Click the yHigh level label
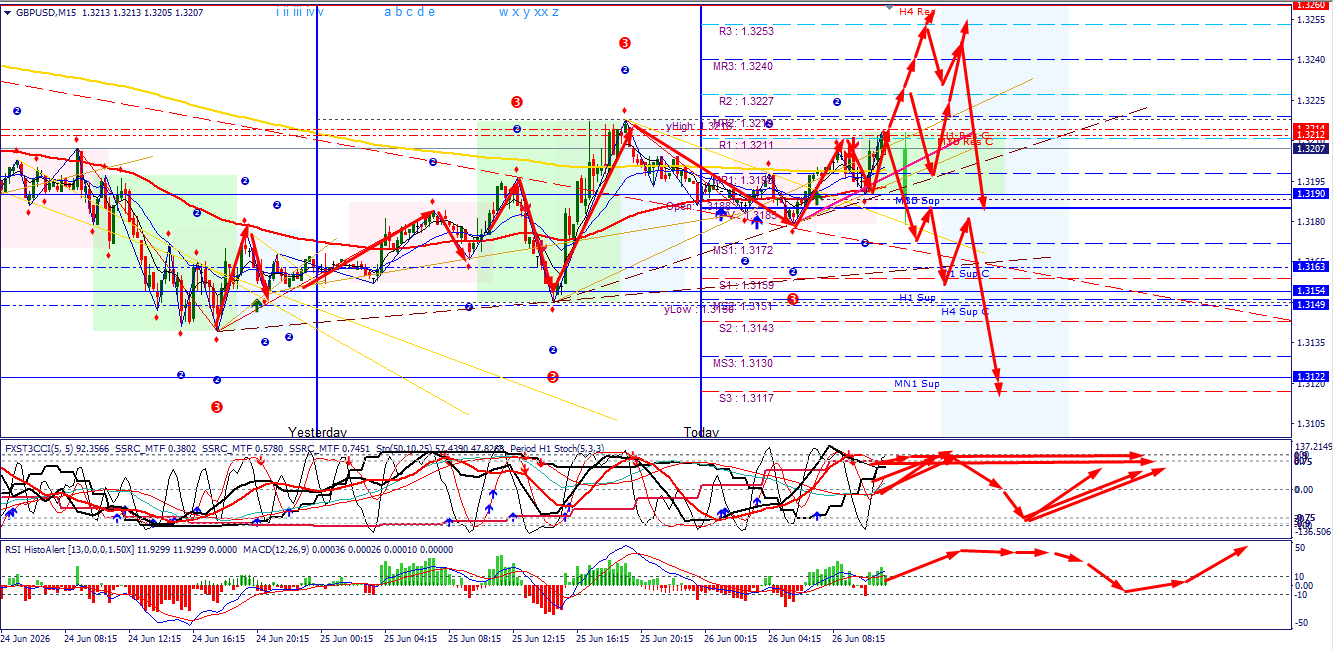Screen dimensions: 1333x650 pyautogui.click(x=697, y=126)
